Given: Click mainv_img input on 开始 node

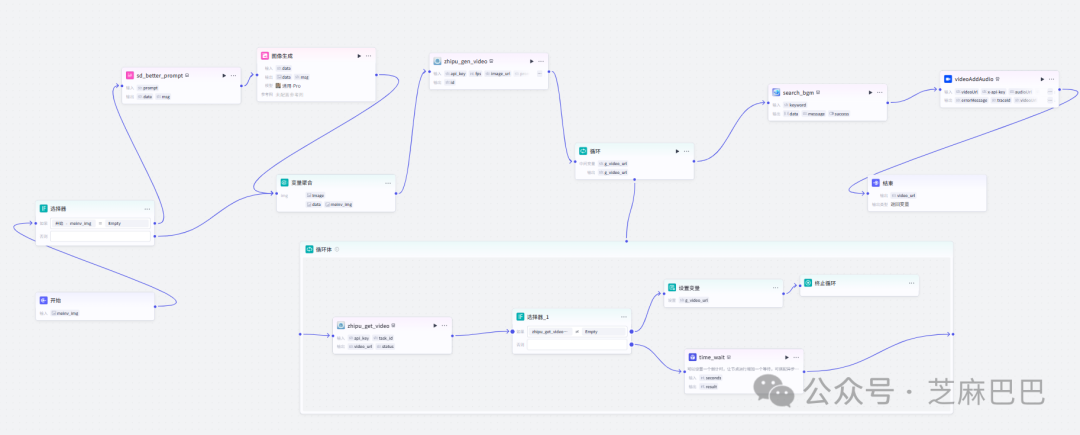Looking at the screenshot, I should click(x=65, y=313).
